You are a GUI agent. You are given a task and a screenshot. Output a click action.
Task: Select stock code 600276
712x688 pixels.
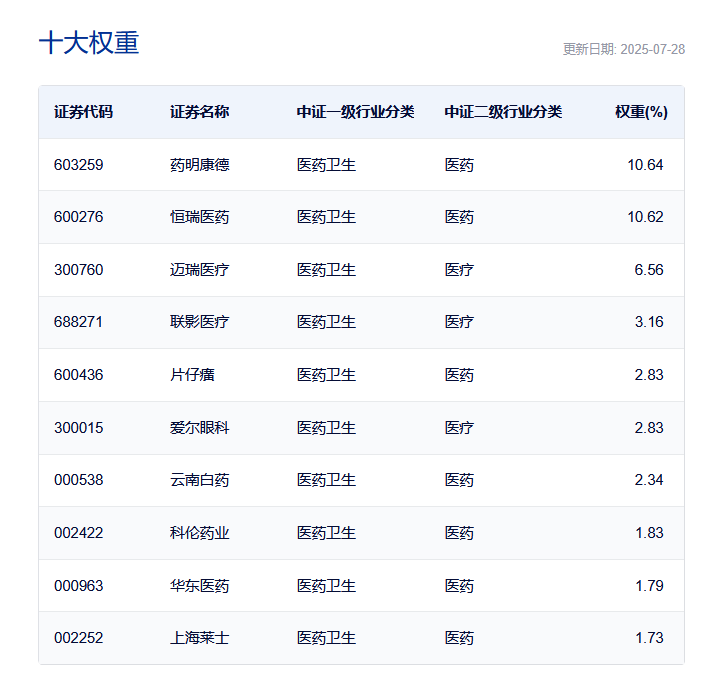pos(79,217)
